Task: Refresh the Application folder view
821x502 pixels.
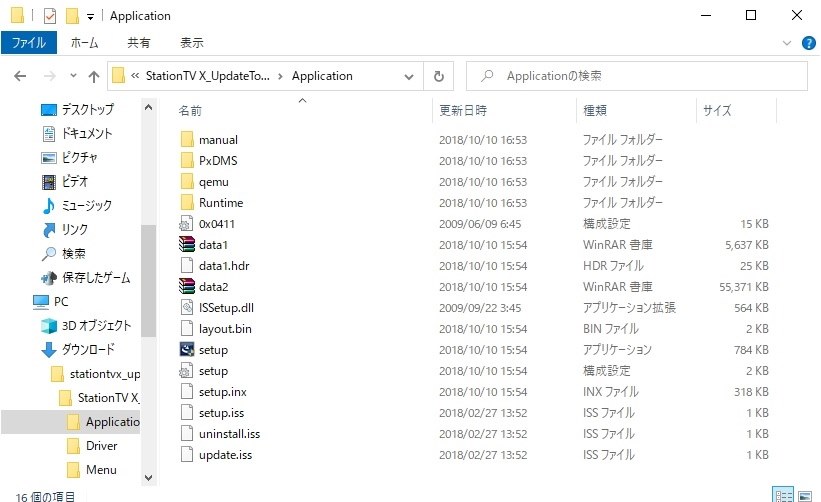Action: [439, 76]
